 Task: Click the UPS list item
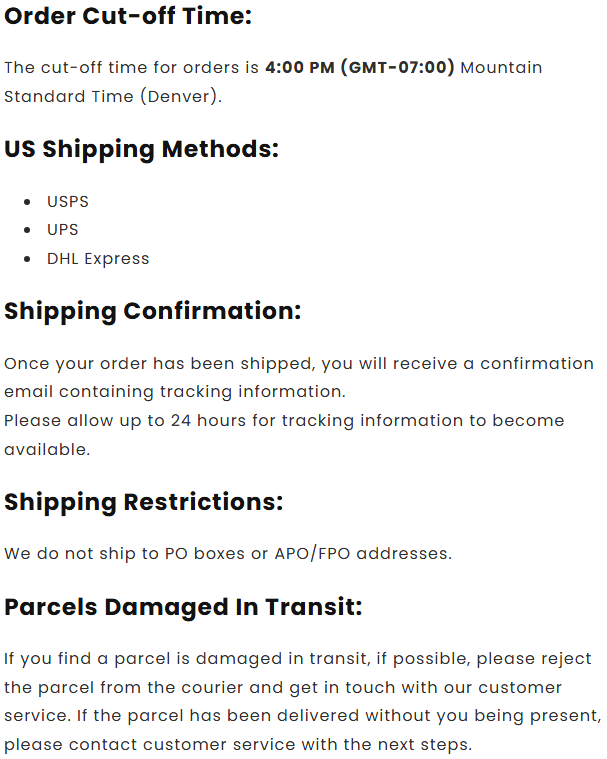tap(62, 229)
